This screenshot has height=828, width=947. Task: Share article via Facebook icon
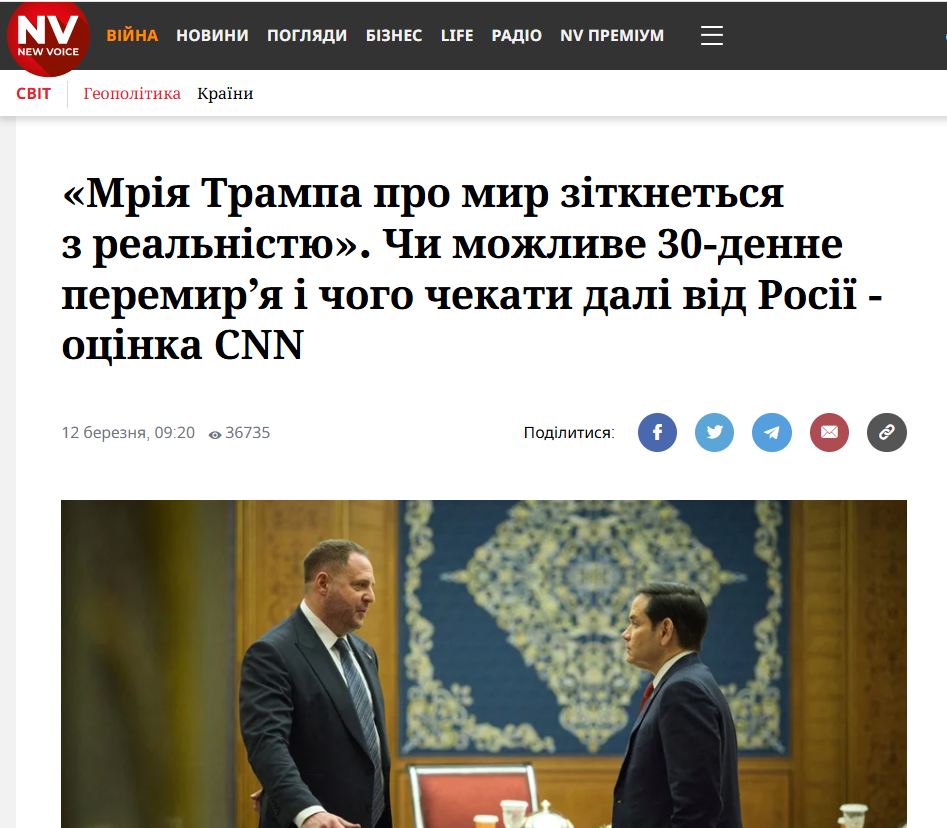point(657,432)
